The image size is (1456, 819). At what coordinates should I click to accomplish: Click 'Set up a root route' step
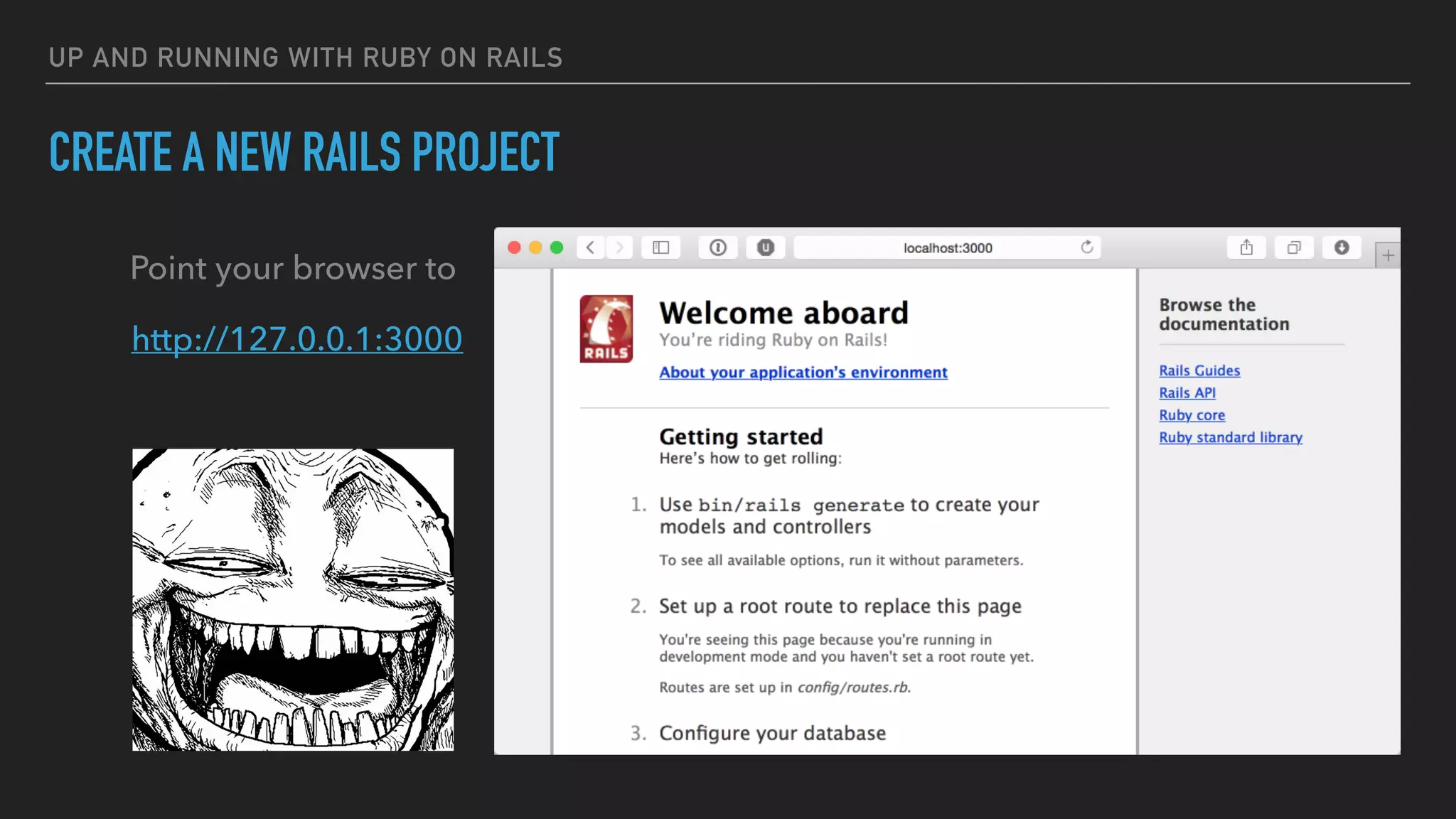pyautogui.click(x=840, y=606)
